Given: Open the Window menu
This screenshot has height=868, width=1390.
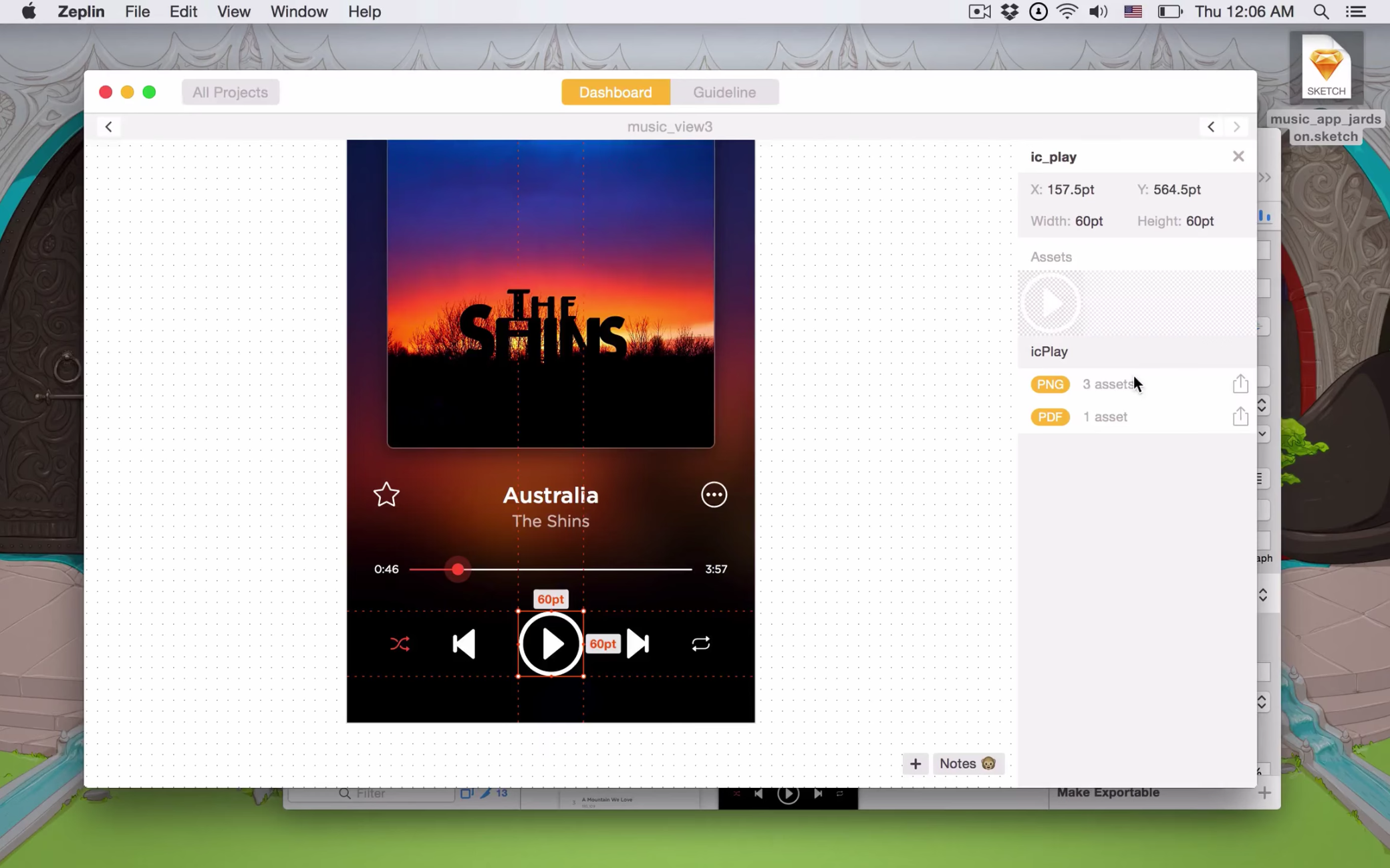Looking at the screenshot, I should click(x=299, y=11).
